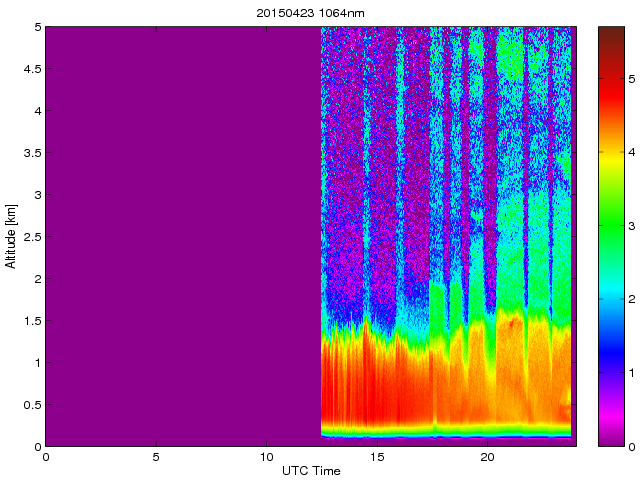Image resolution: width=640 pixels, height=480 pixels.
Task: Click x-axis tick label 5
Action: tap(156, 457)
